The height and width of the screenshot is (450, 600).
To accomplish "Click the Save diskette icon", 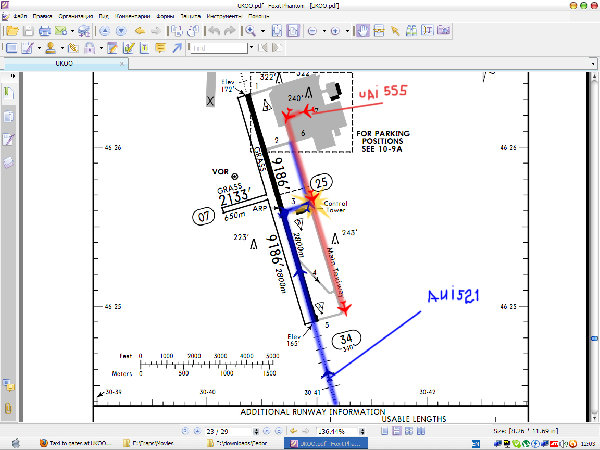I will coord(29,31).
